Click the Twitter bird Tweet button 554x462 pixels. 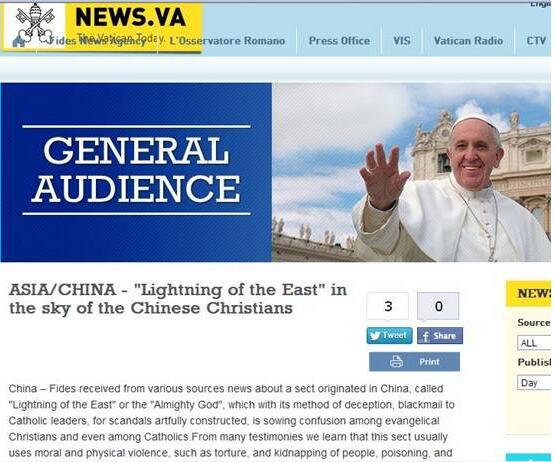[x=389, y=335]
